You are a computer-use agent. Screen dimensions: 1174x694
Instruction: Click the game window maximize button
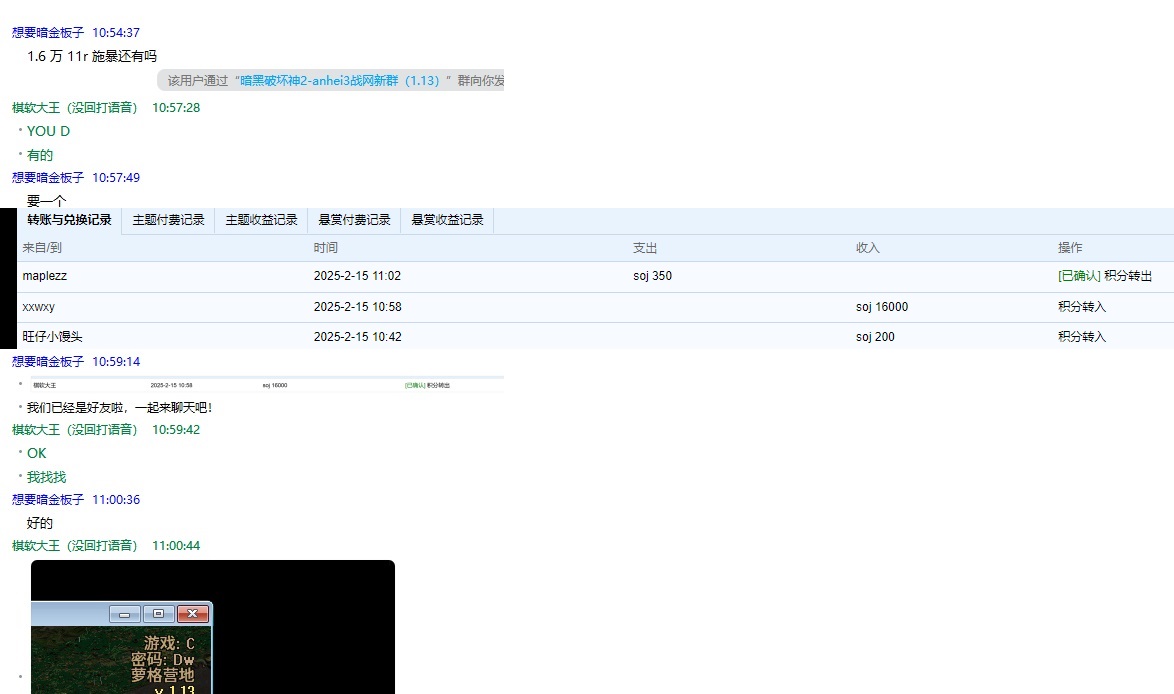(x=158, y=613)
